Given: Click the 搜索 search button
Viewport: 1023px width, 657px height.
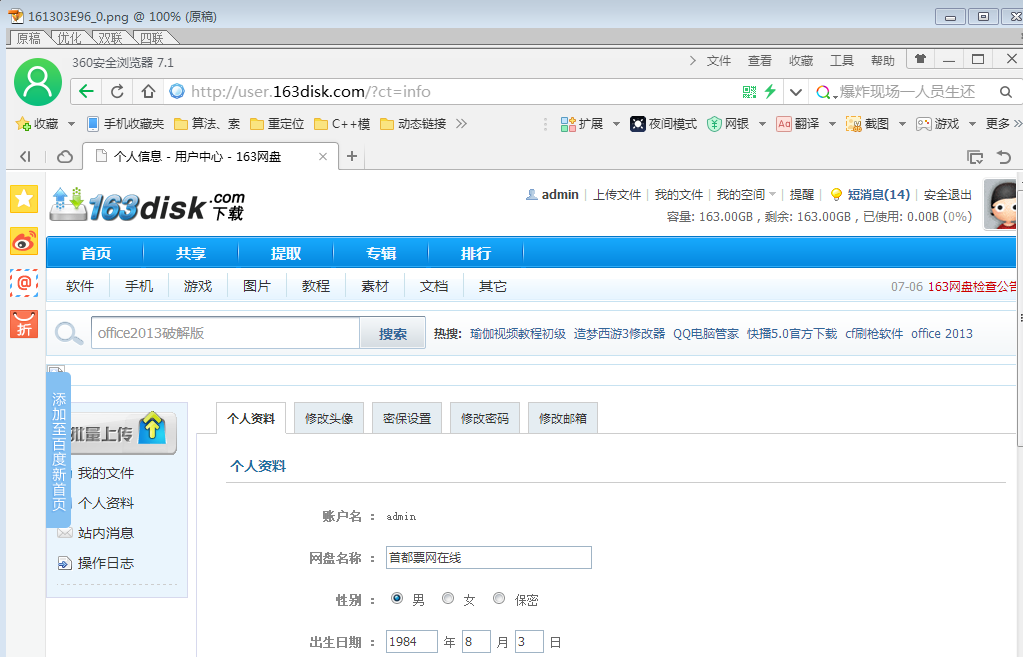Looking at the screenshot, I should click(392, 331).
